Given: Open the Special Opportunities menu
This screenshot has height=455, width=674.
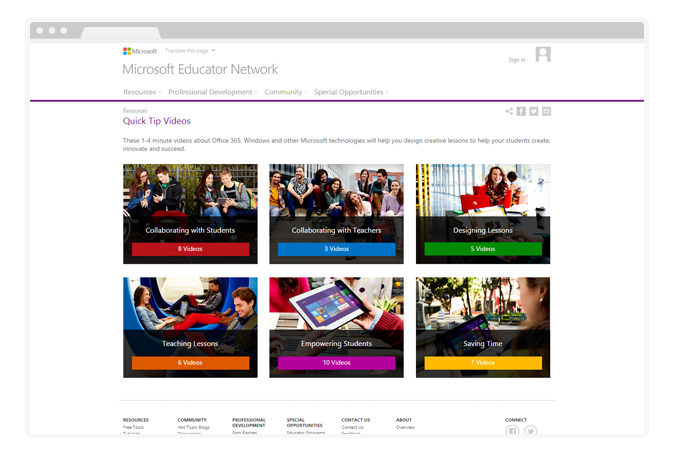Looking at the screenshot, I should 351,92.
